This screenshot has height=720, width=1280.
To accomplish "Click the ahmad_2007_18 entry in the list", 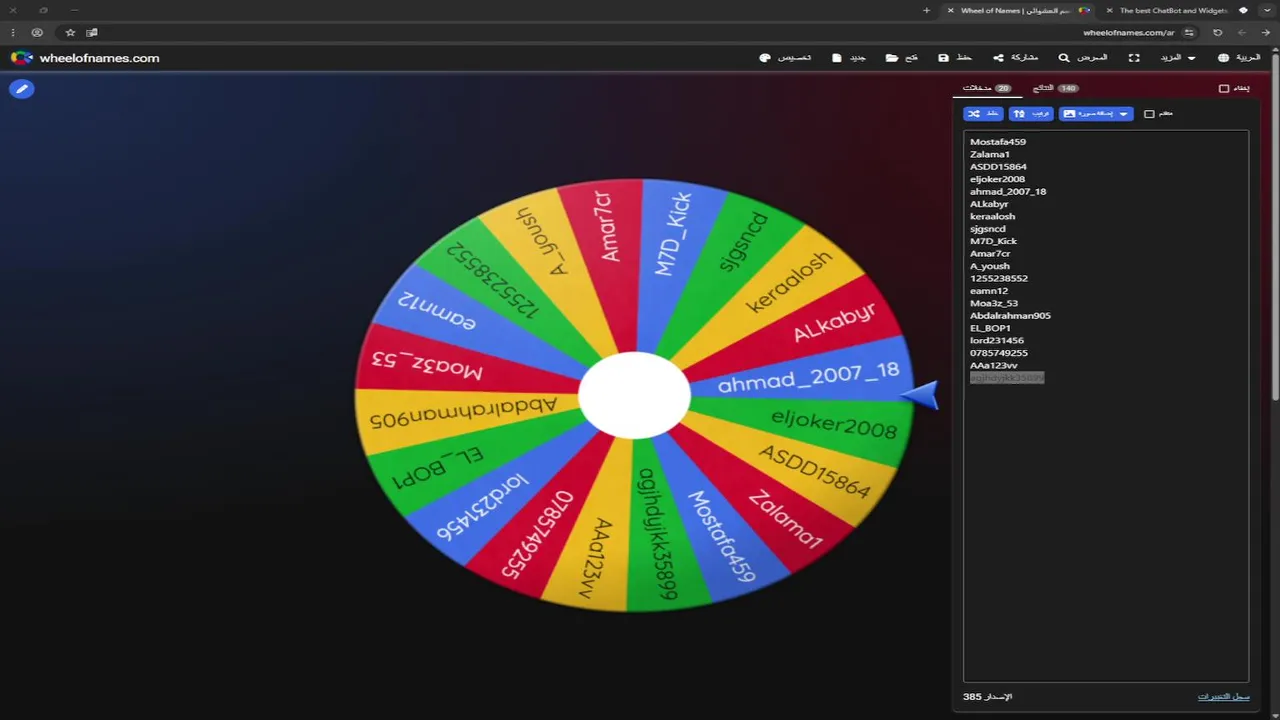I will click(1008, 191).
